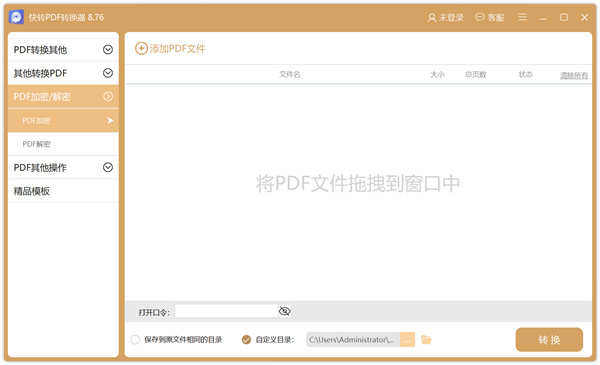Expand the 其他转换PDF section
Viewport: 600px width, 365px height.
[64, 73]
